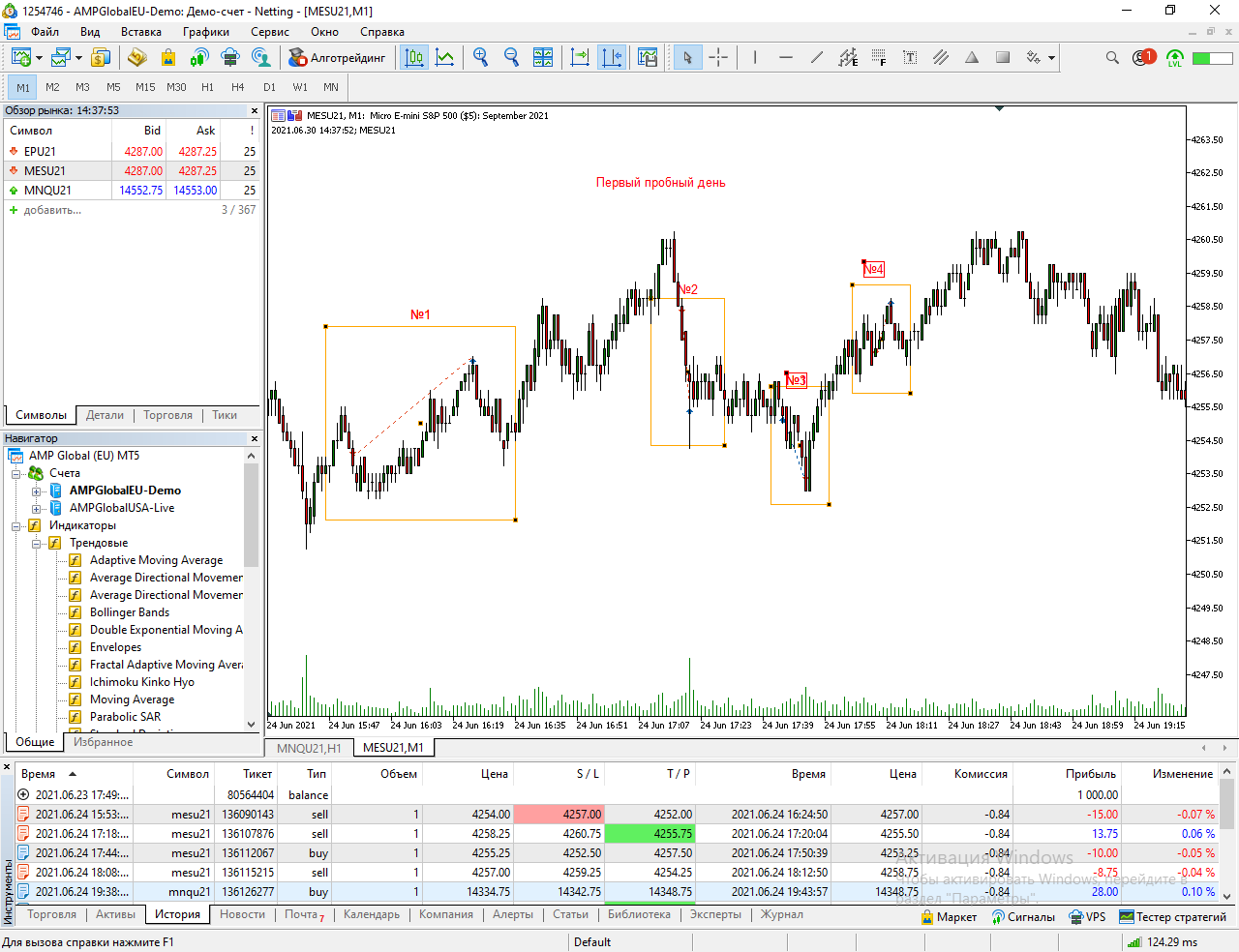Switch to the MNQU21,H1 chart tab

309,748
